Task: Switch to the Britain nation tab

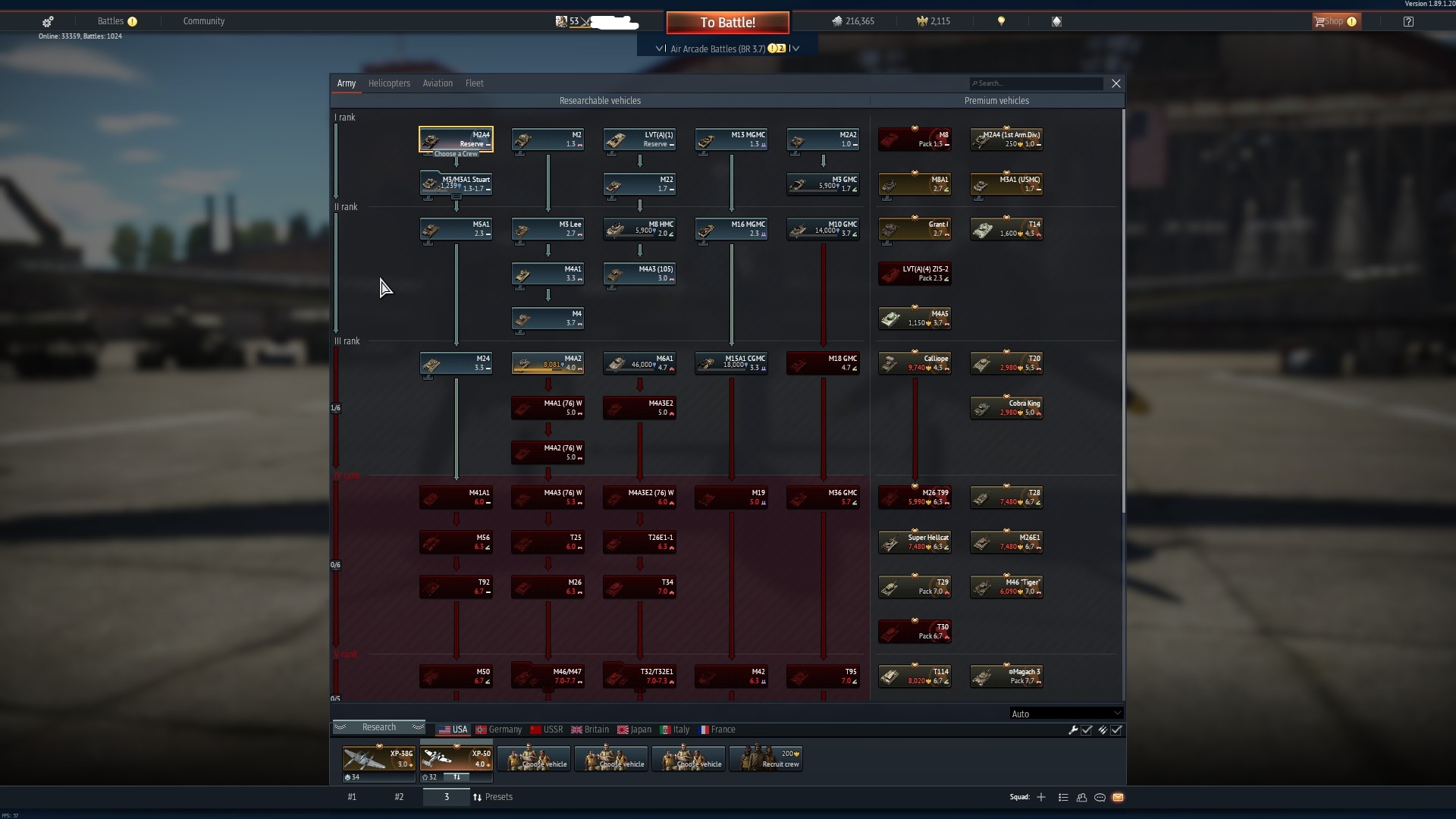Action: (x=590, y=730)
